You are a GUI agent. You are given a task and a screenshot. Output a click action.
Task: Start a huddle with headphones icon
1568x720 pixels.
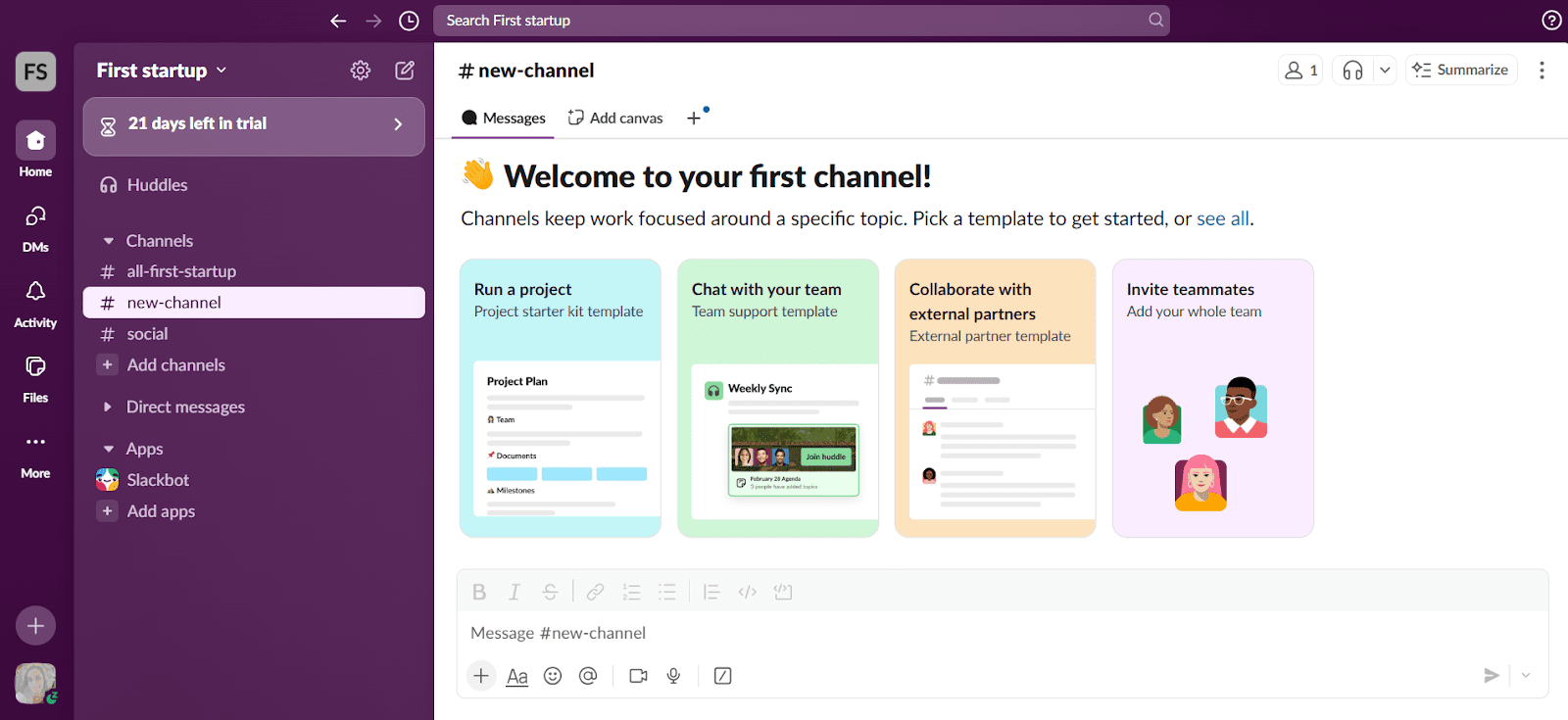(1352, 71)
